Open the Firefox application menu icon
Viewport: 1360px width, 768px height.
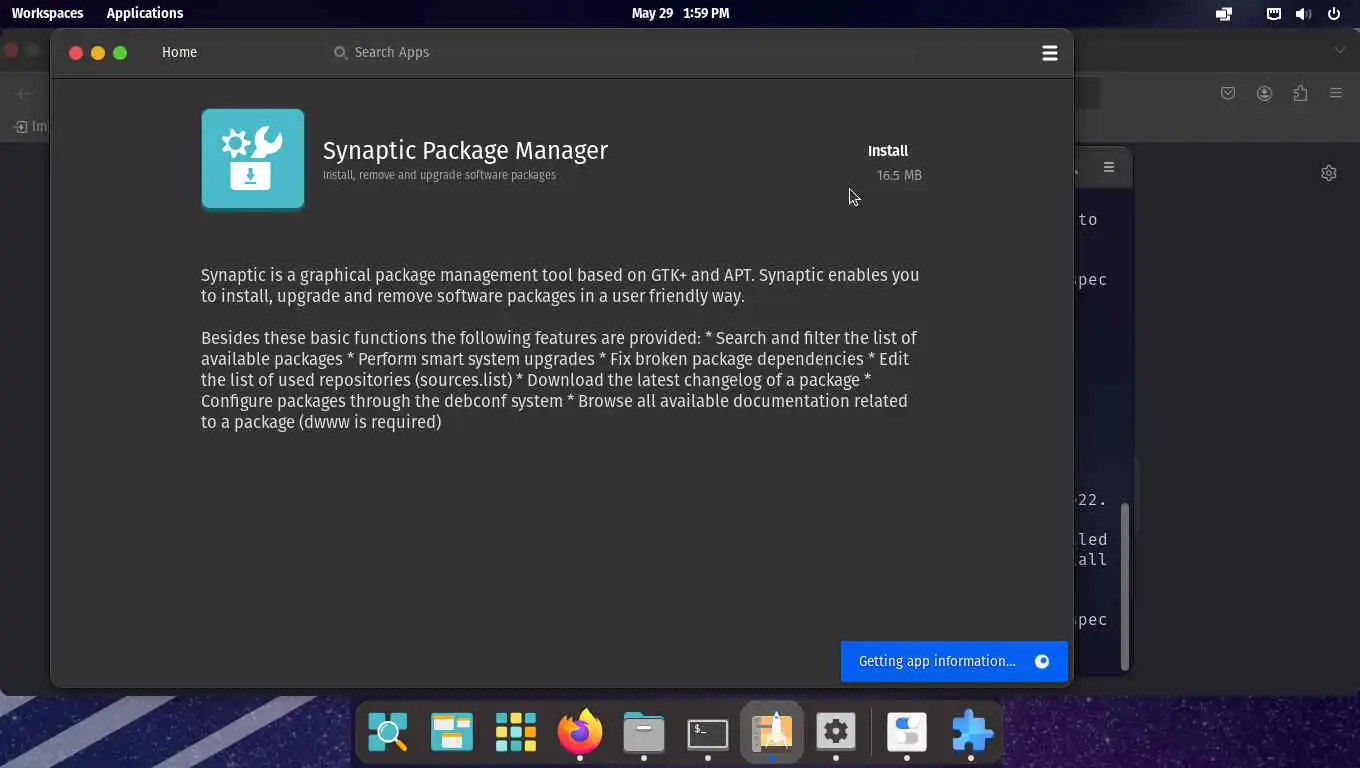click(1336, 93)
